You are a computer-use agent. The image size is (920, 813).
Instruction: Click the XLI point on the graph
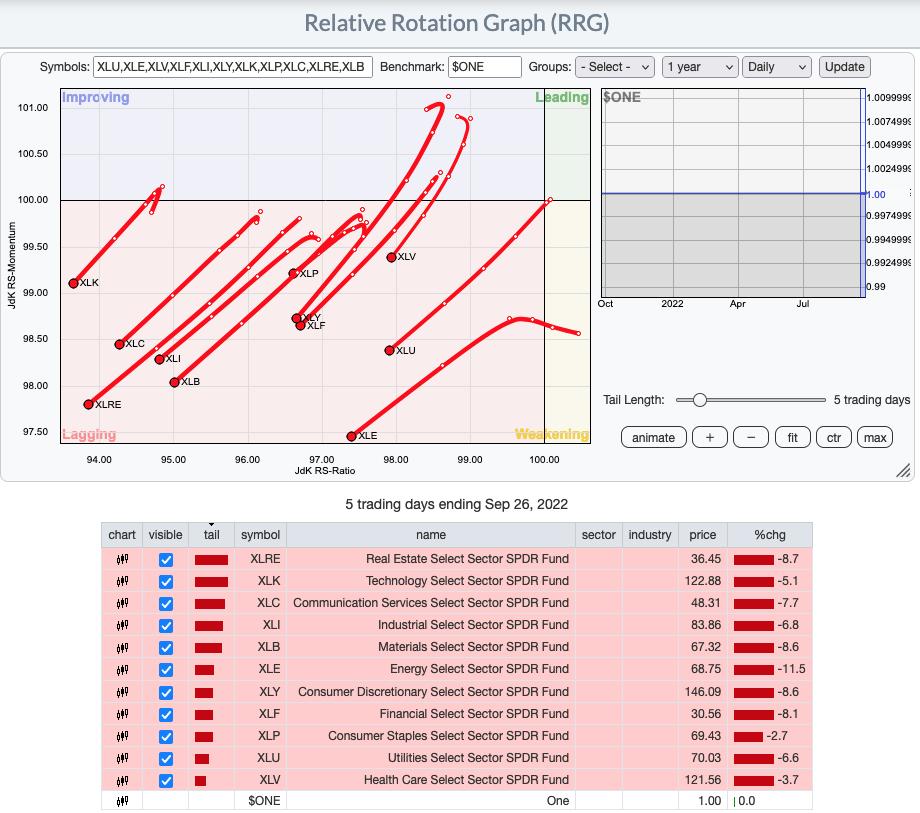coord(159,359)
